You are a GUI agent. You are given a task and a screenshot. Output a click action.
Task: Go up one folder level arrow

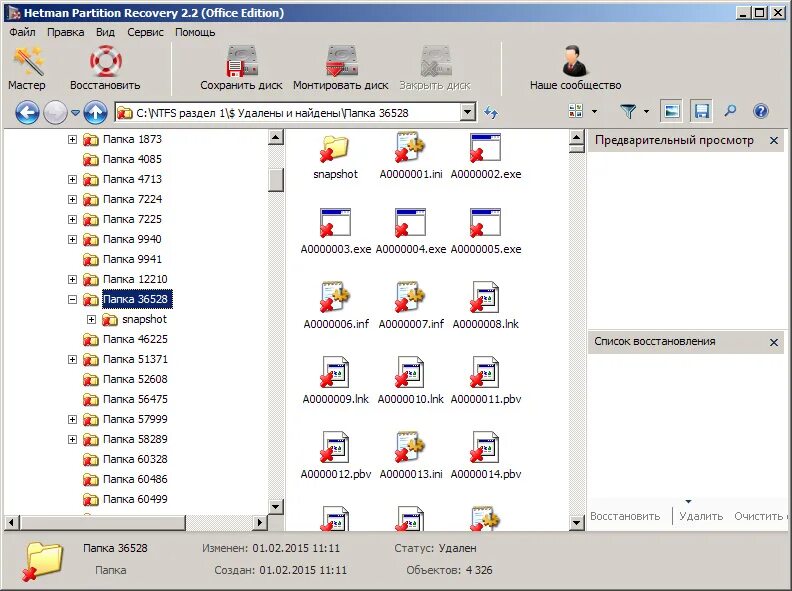95,112
